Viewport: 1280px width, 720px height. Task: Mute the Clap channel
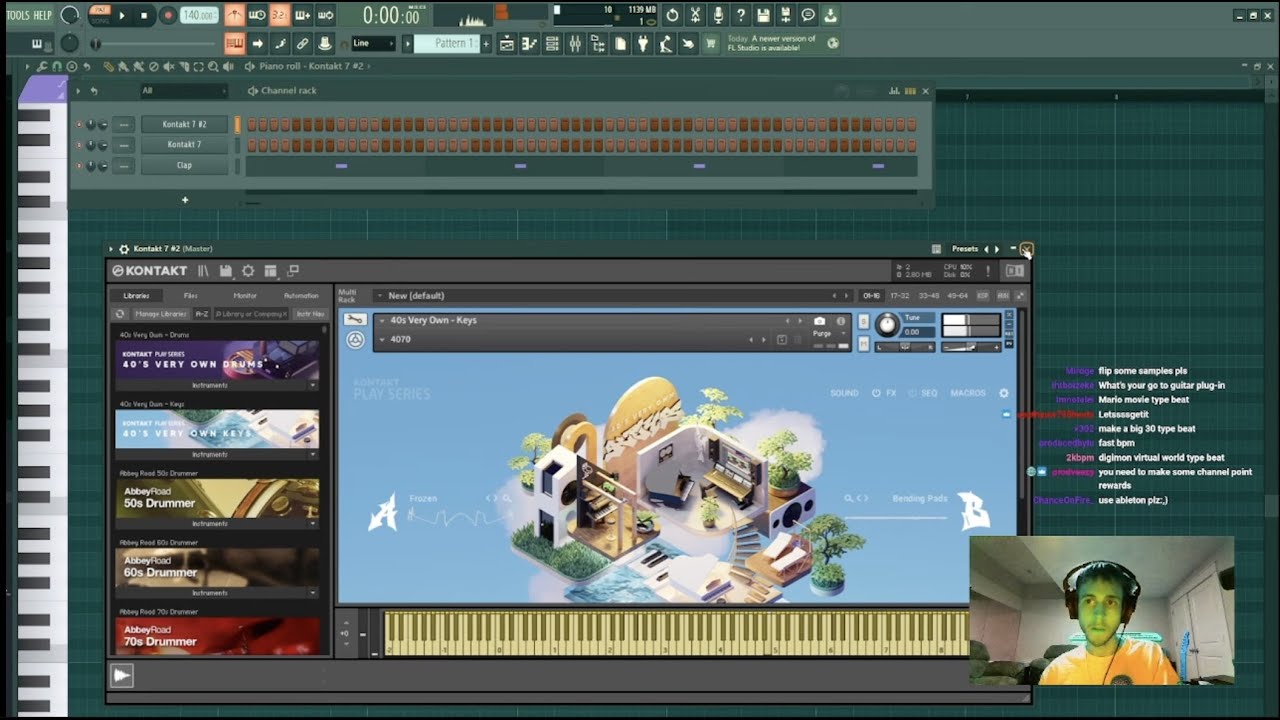tap(79, 166)
